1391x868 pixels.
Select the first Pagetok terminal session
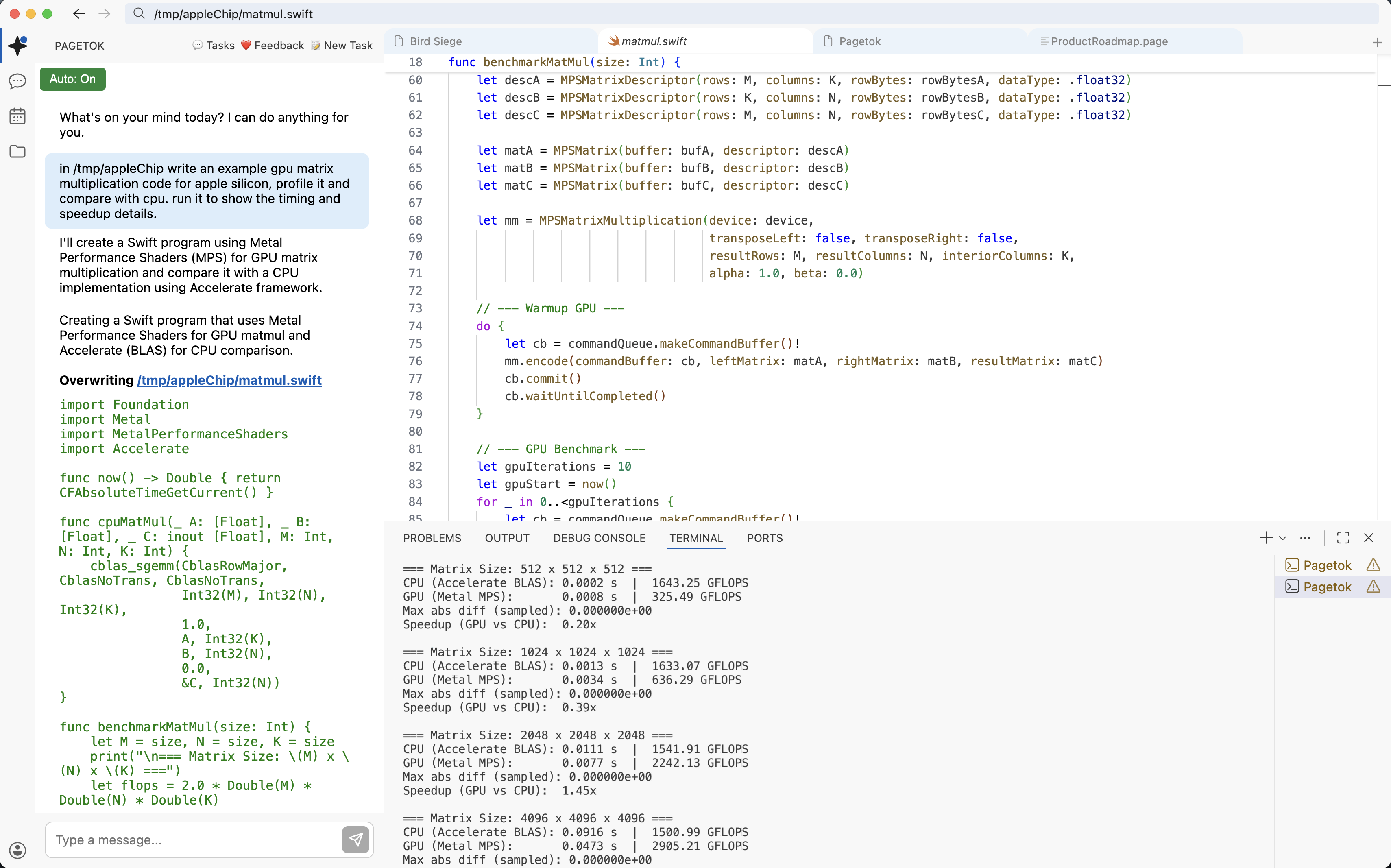(1326, 564)
